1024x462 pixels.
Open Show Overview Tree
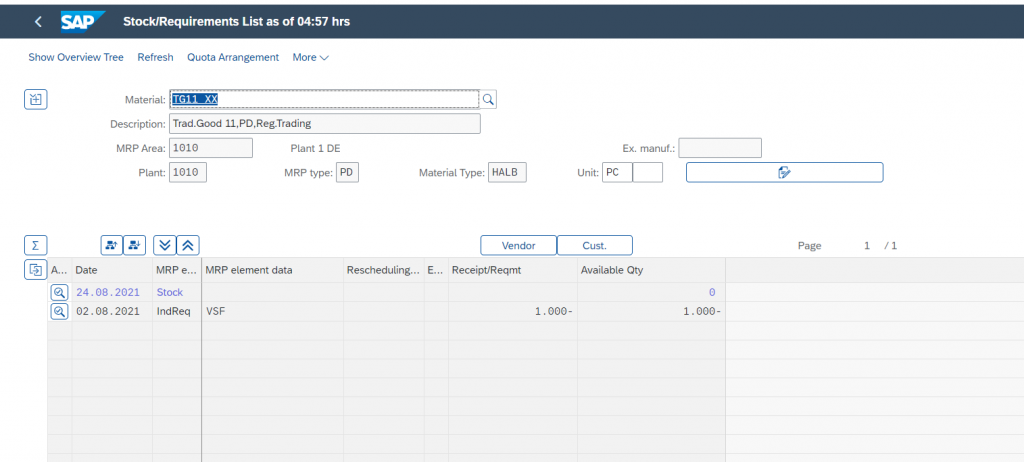pyautogui.click(x=76, y=58)
